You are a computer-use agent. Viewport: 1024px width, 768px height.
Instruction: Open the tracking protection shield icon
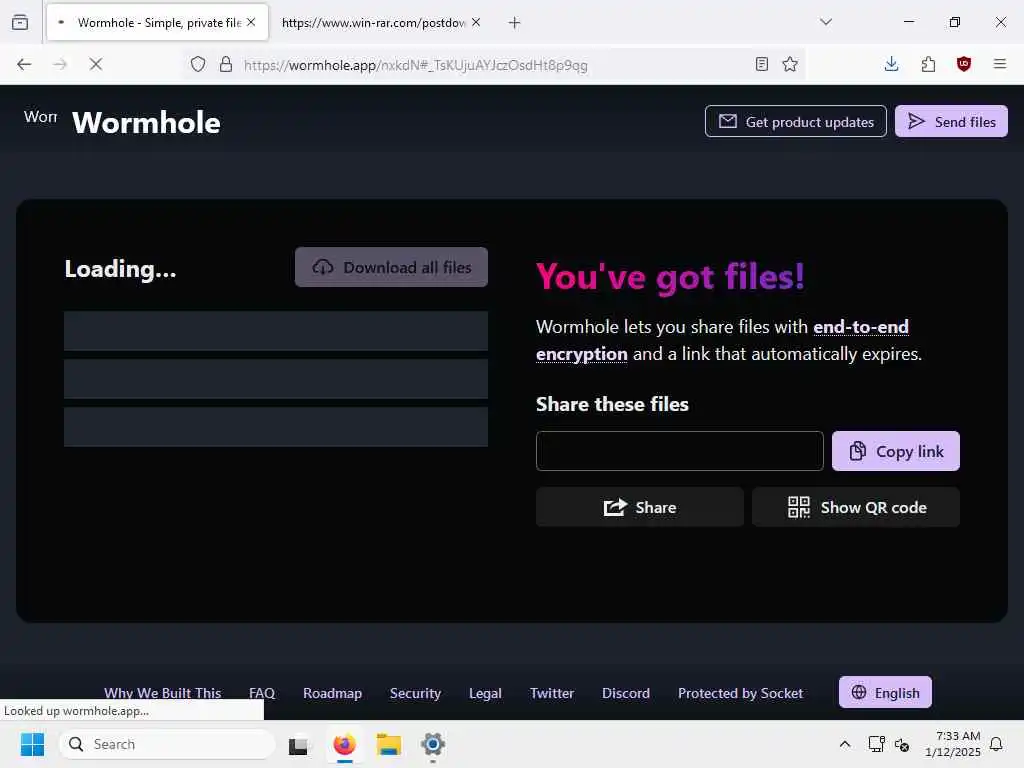(198, 64)
